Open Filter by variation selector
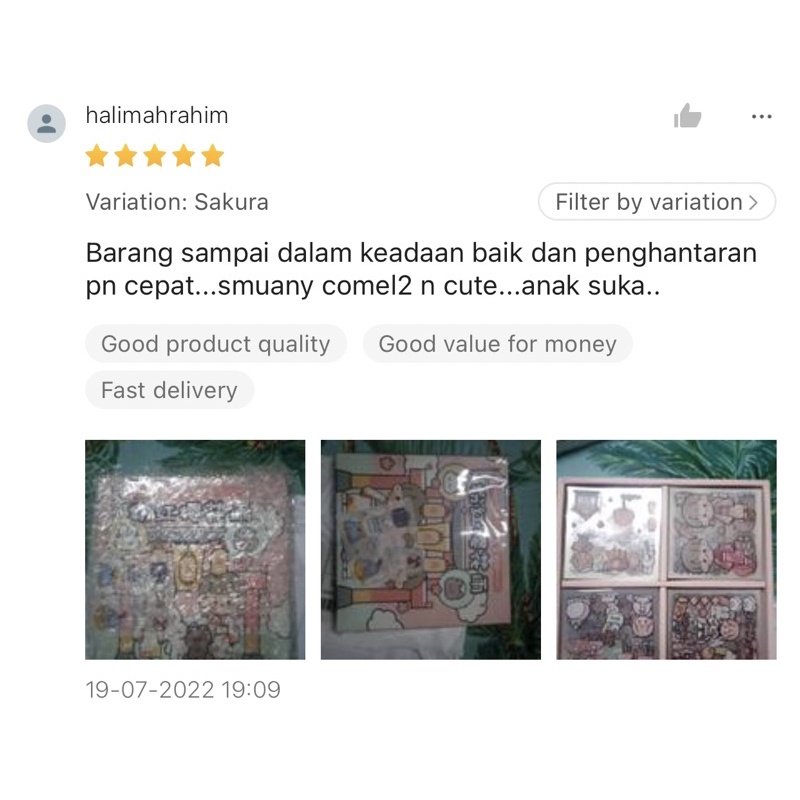Image resolution: width=800 pixels, height=800 pixels. click(x=657, y=202)
